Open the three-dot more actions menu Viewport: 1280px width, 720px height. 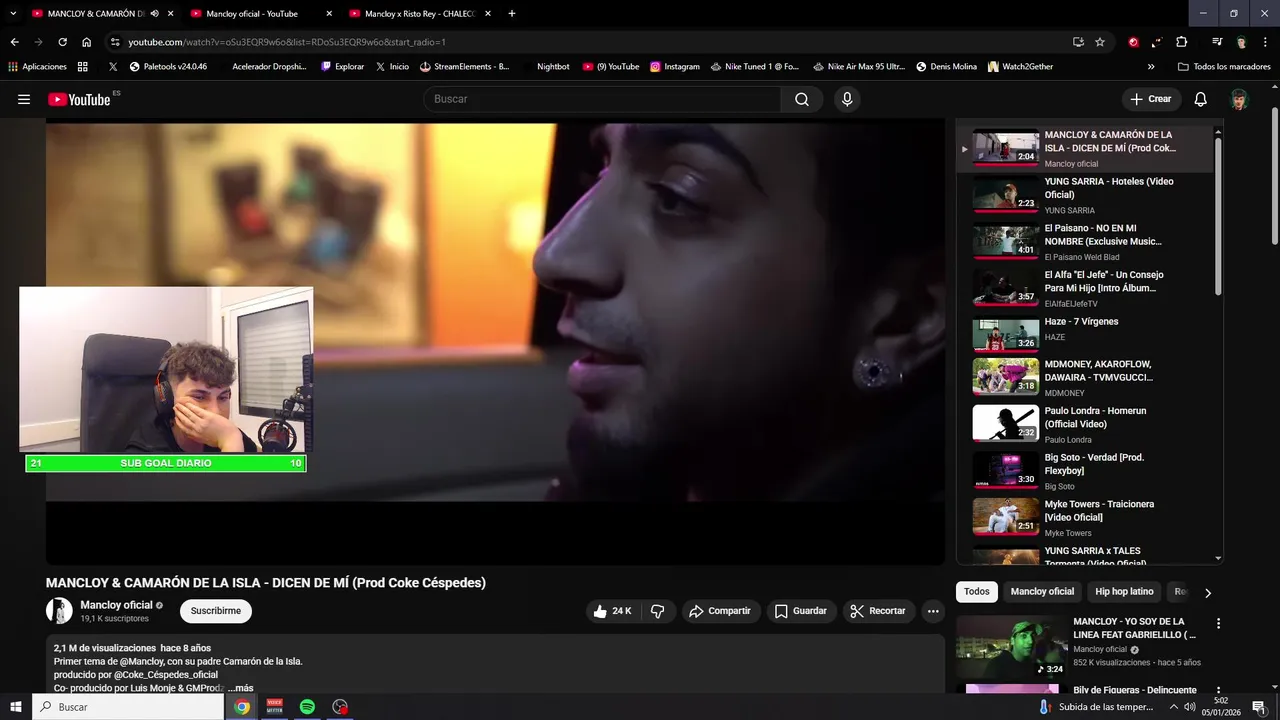coord(933,611)
